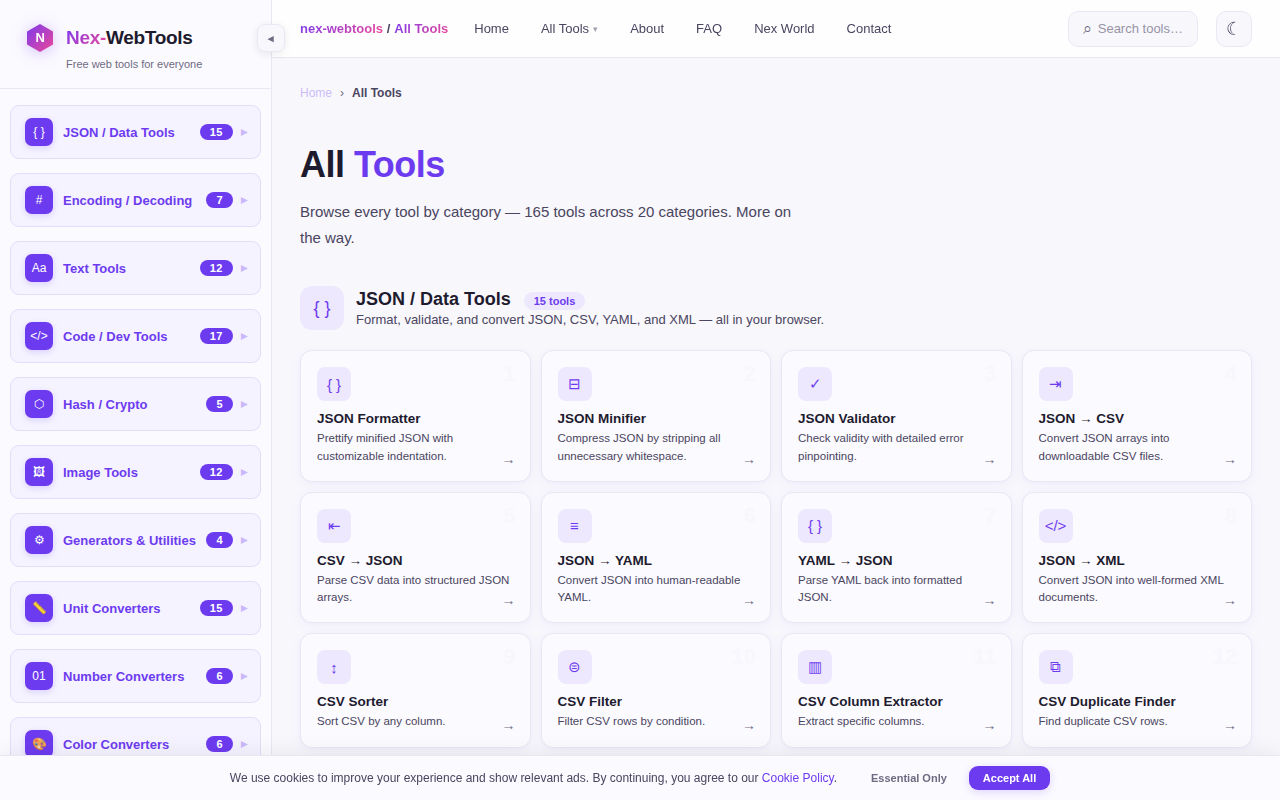Viewport: 1280px width, 800px height.
Task: Go to the FAQ menu item
Action: coord(708,29)
